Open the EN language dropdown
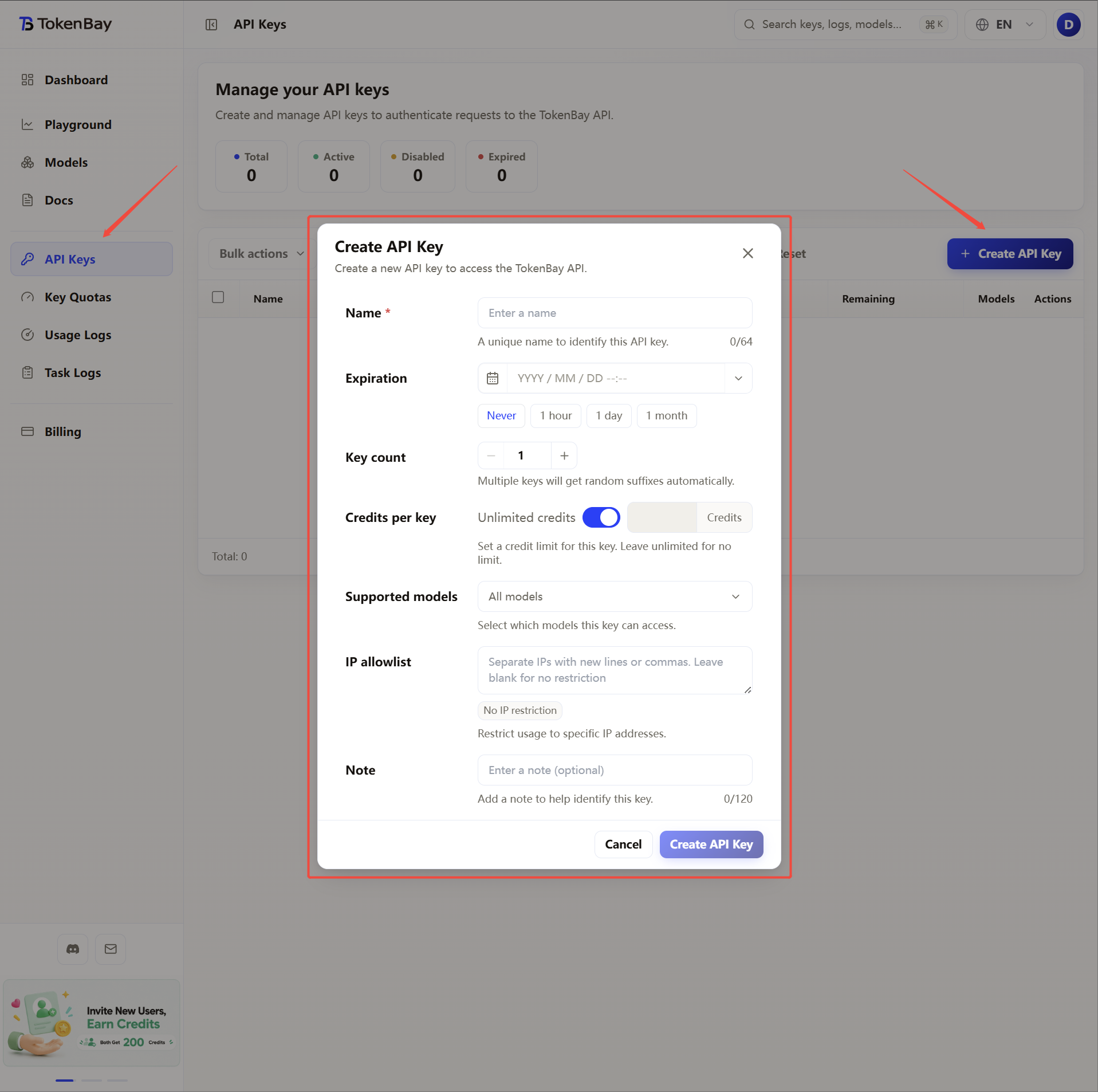Image resolution: width=1098 pixels, height=1092 pixels. pyautogui.click(x=1005, y=25)
